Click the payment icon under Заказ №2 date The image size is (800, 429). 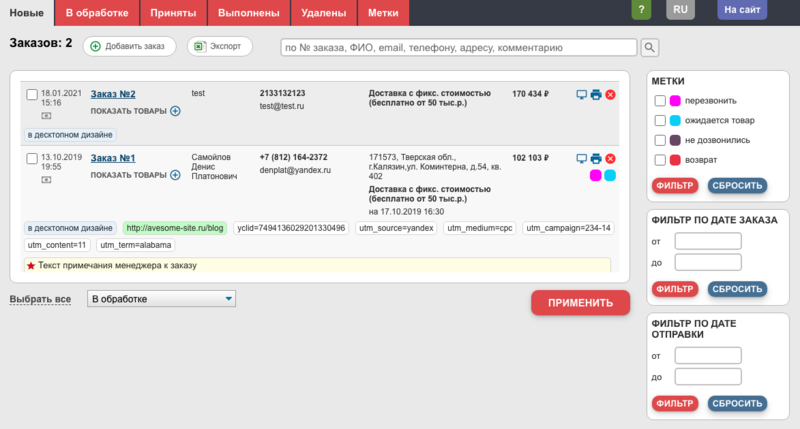point(46,116)
